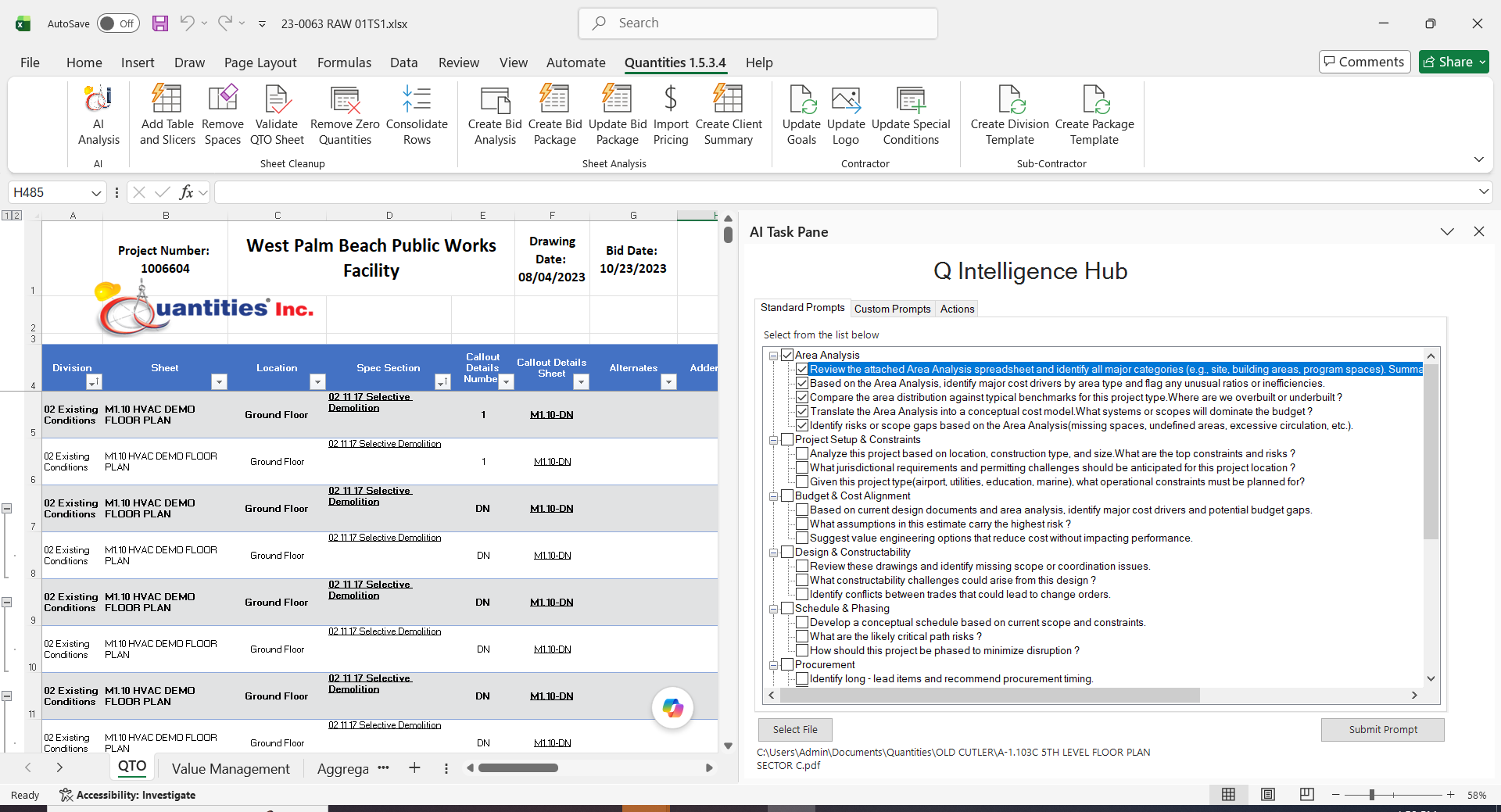The width and height of the screenshot is (1501, 812).
Task: Click Create Bid Analysis
Action: click(495, 116)
